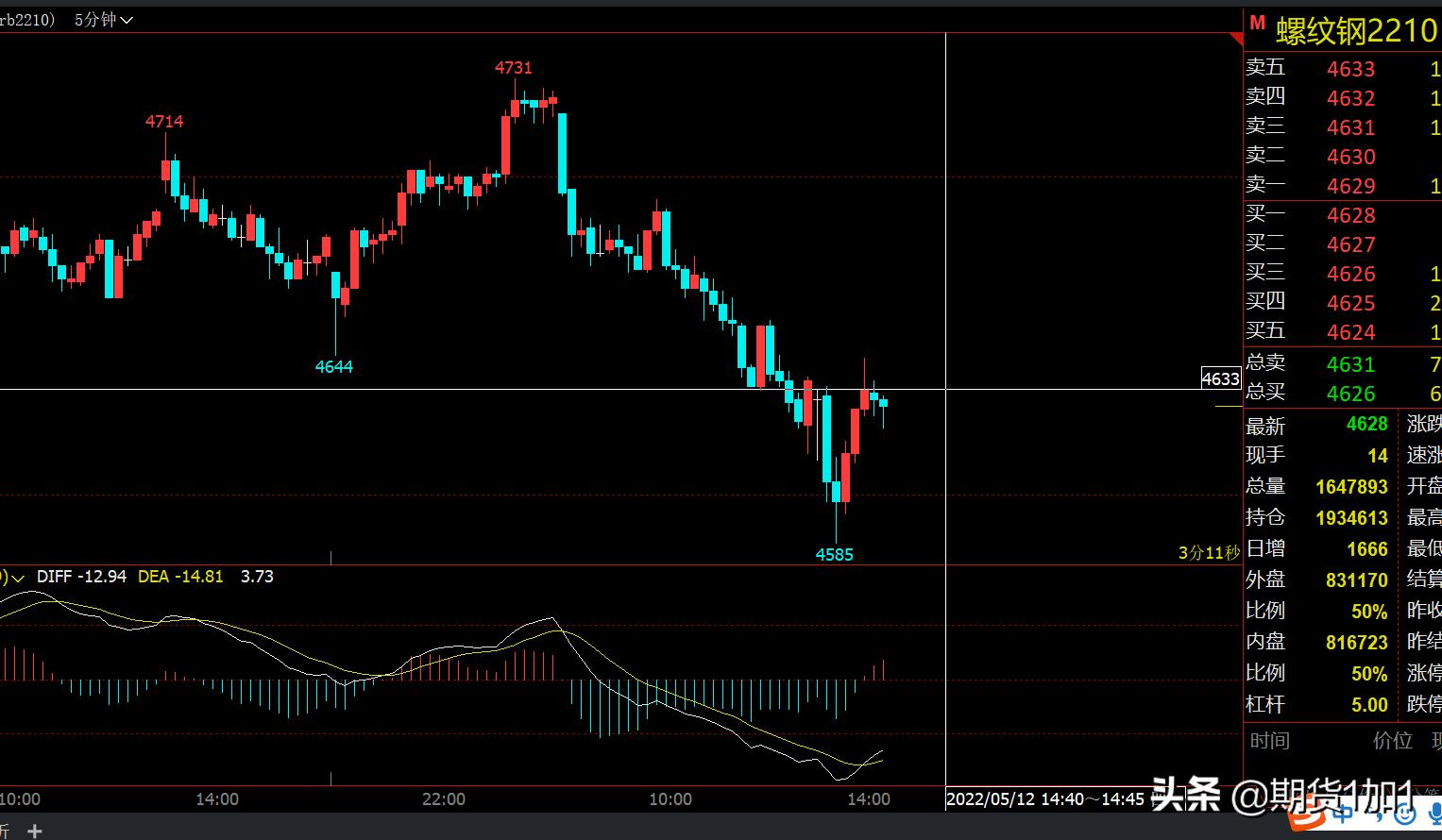Expand the MACD indicator dropdown arrow beside DIFF

pyautogui.click(x=17, y=577)
